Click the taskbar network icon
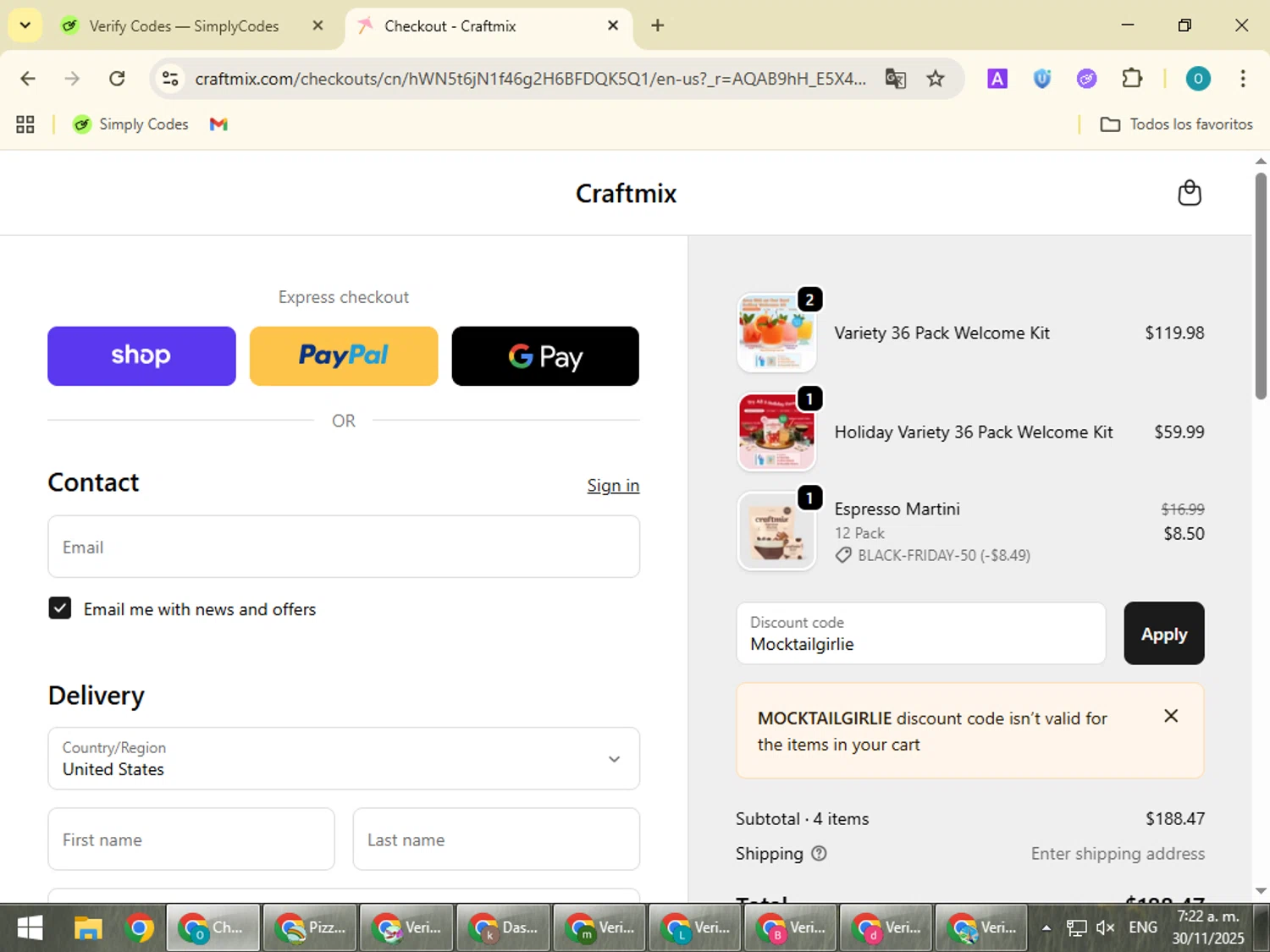Image resolution: width=1270 pixels, height=952 pixels. tap(1076, 927)
